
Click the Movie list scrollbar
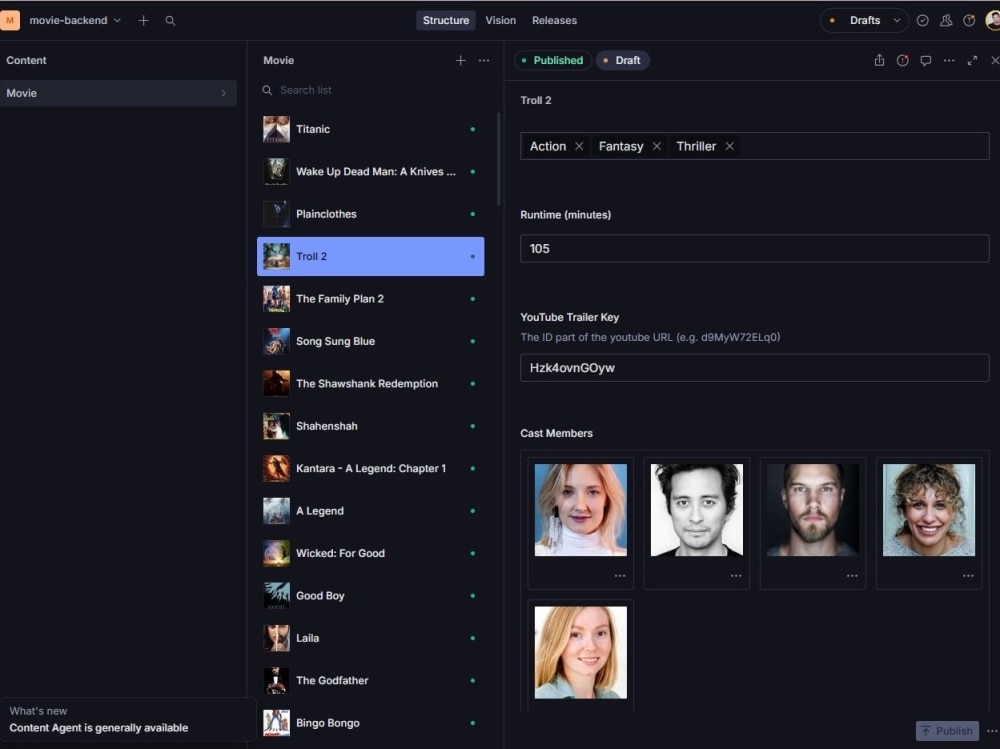(x=498, y=159)
